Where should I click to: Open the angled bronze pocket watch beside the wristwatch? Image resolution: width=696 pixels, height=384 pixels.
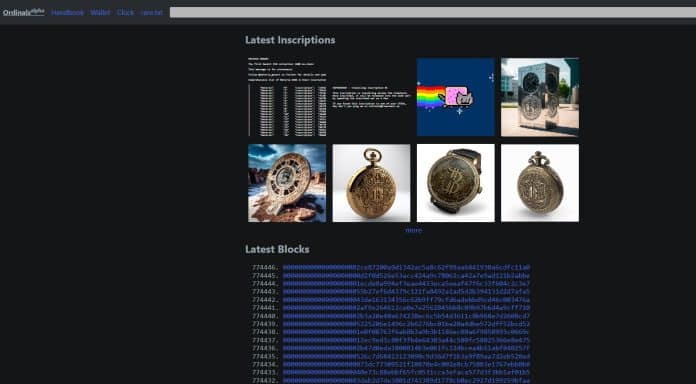(540, 183)
